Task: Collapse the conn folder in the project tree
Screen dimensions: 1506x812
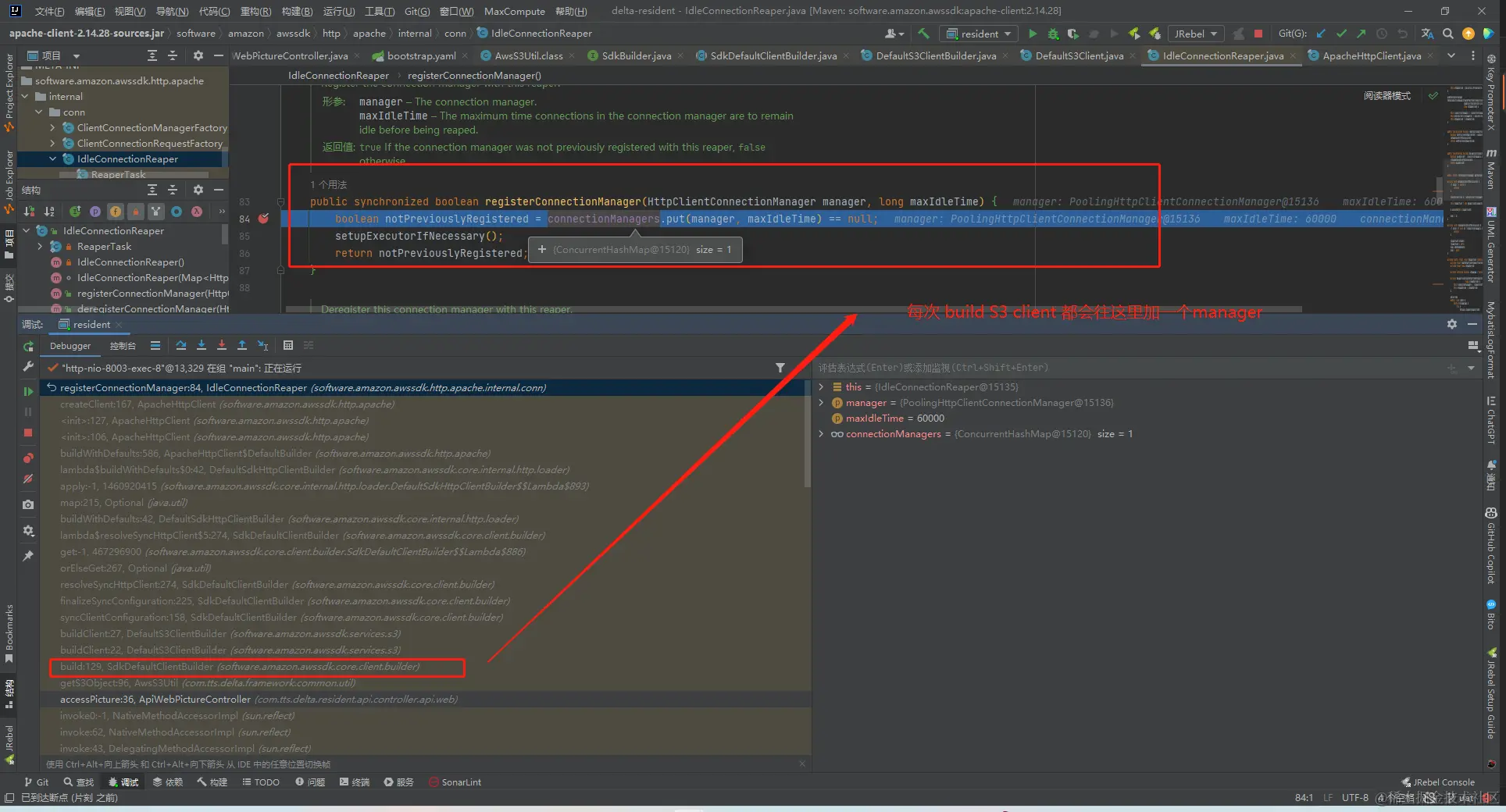Action: [x=39, y=112]
